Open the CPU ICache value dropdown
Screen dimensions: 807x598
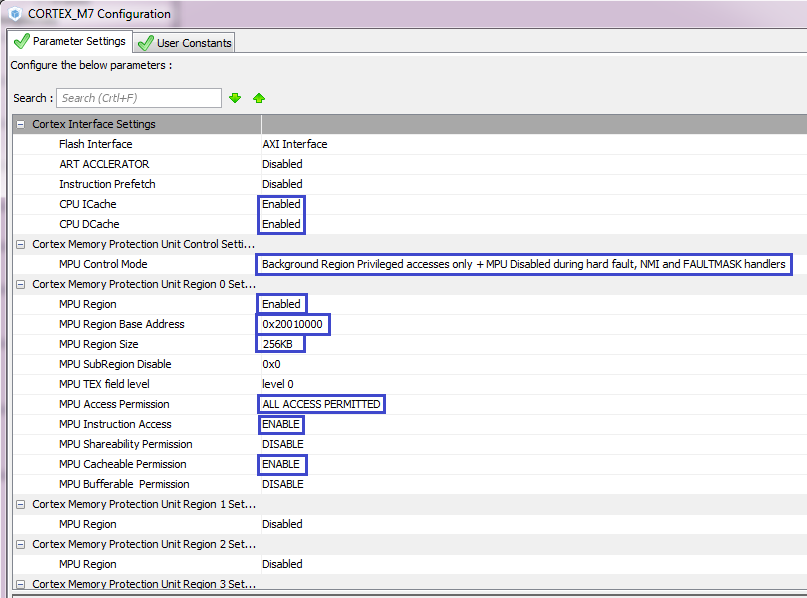coord(281,204)
